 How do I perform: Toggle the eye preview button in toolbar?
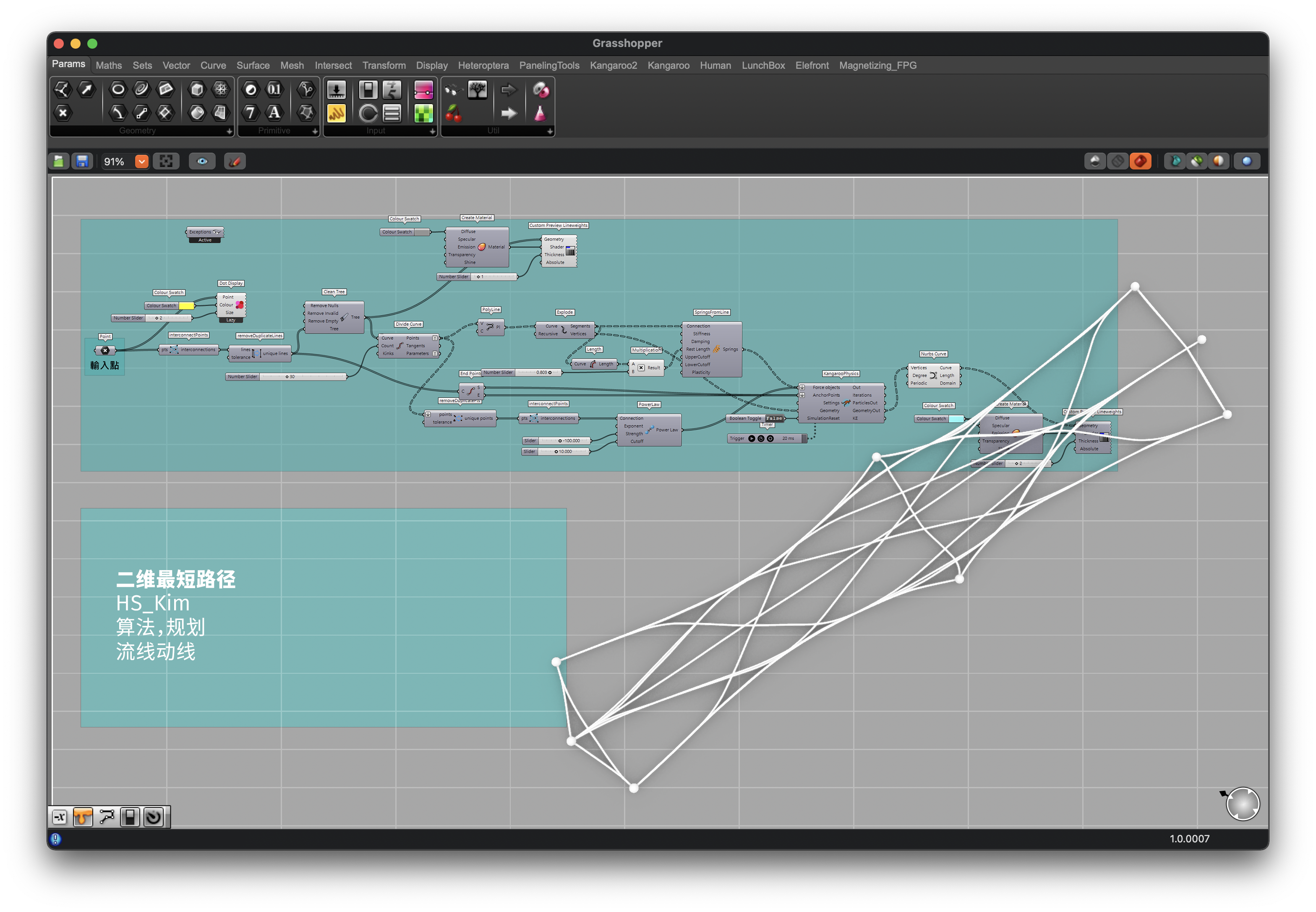pyautogui.click(x=202, y=162)
